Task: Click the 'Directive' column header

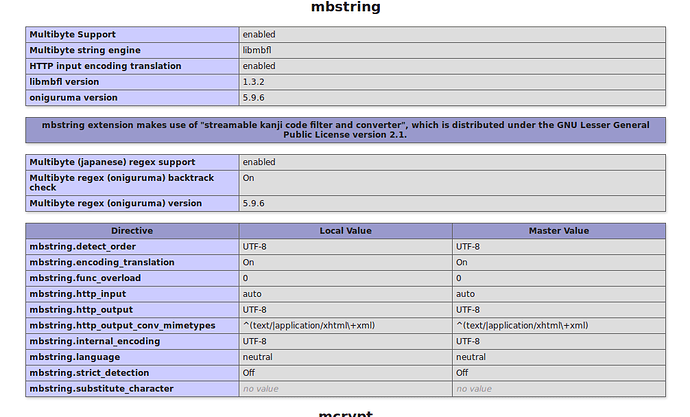Action: (x=132, y=230)
